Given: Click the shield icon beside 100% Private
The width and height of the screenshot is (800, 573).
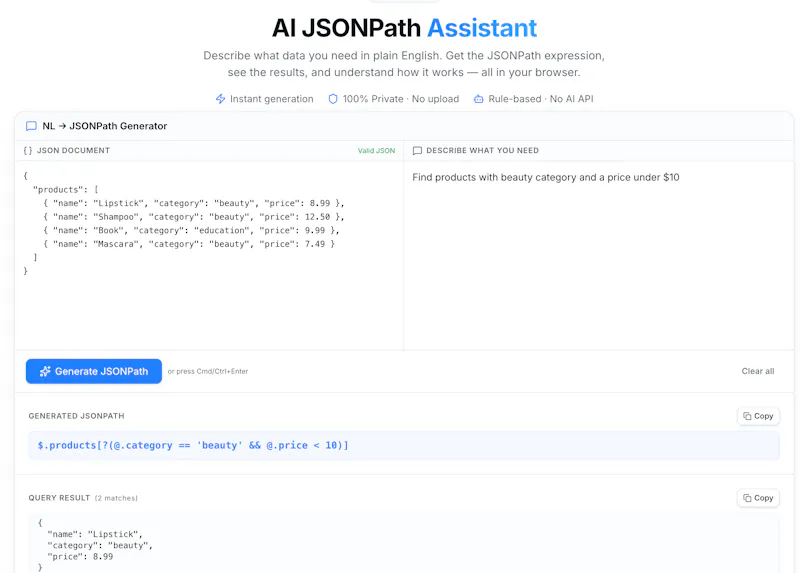Looking at the screenshot, I should pyautogui.click(x=333, y=99).
